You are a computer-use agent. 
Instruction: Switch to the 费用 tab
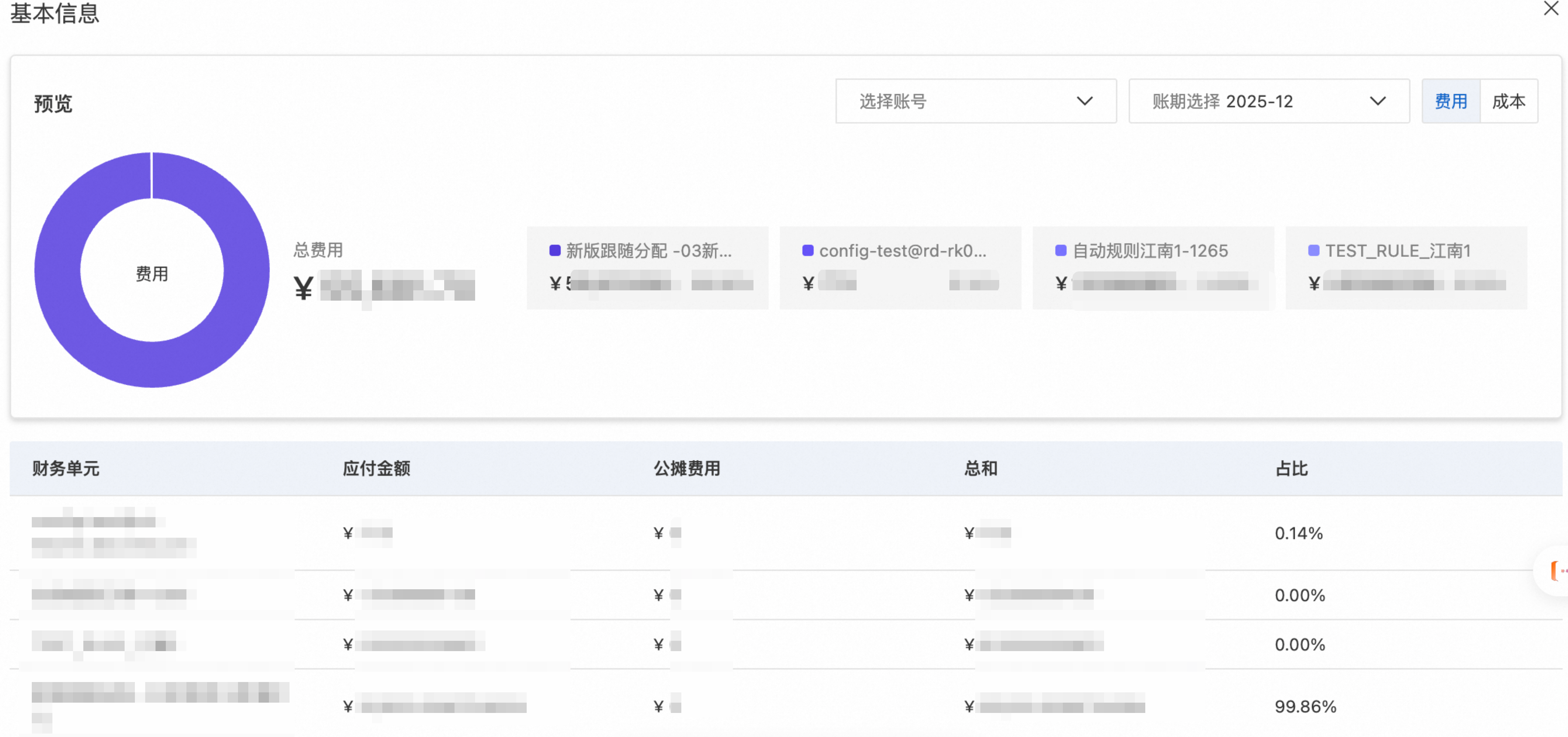[x=1451, y=101]
